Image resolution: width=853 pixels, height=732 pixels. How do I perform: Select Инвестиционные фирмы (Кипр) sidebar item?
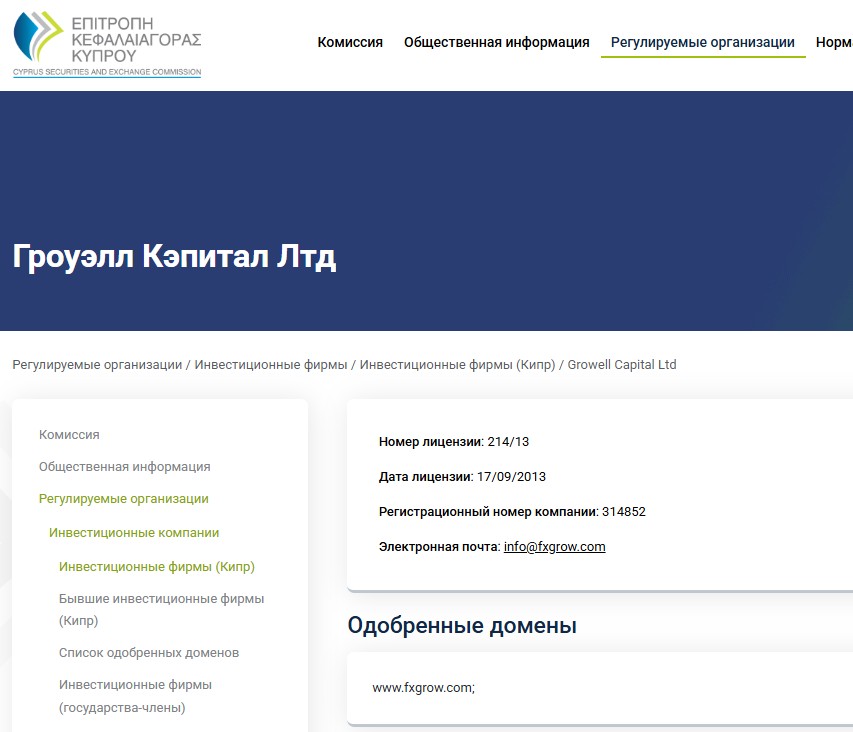click(157, 566)
